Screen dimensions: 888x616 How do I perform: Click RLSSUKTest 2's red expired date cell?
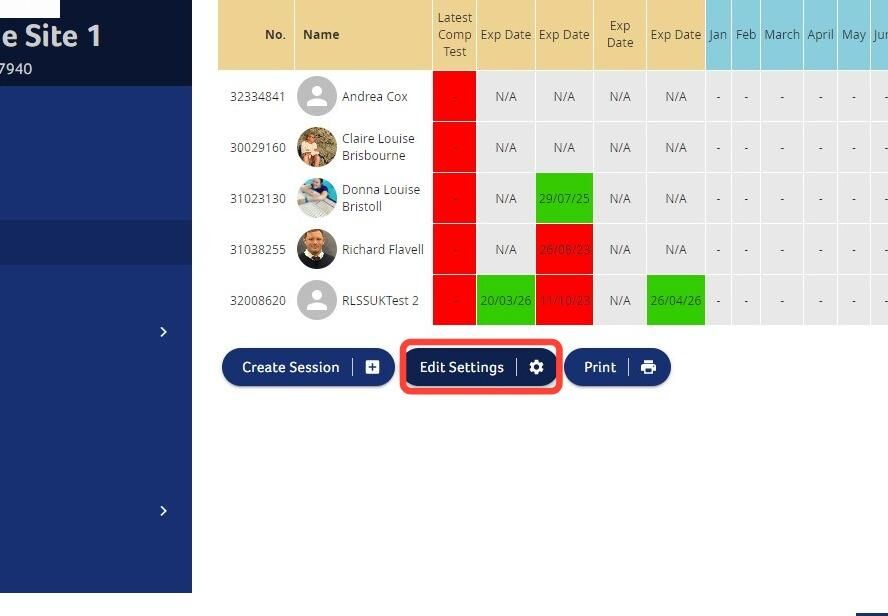point(564,300)
